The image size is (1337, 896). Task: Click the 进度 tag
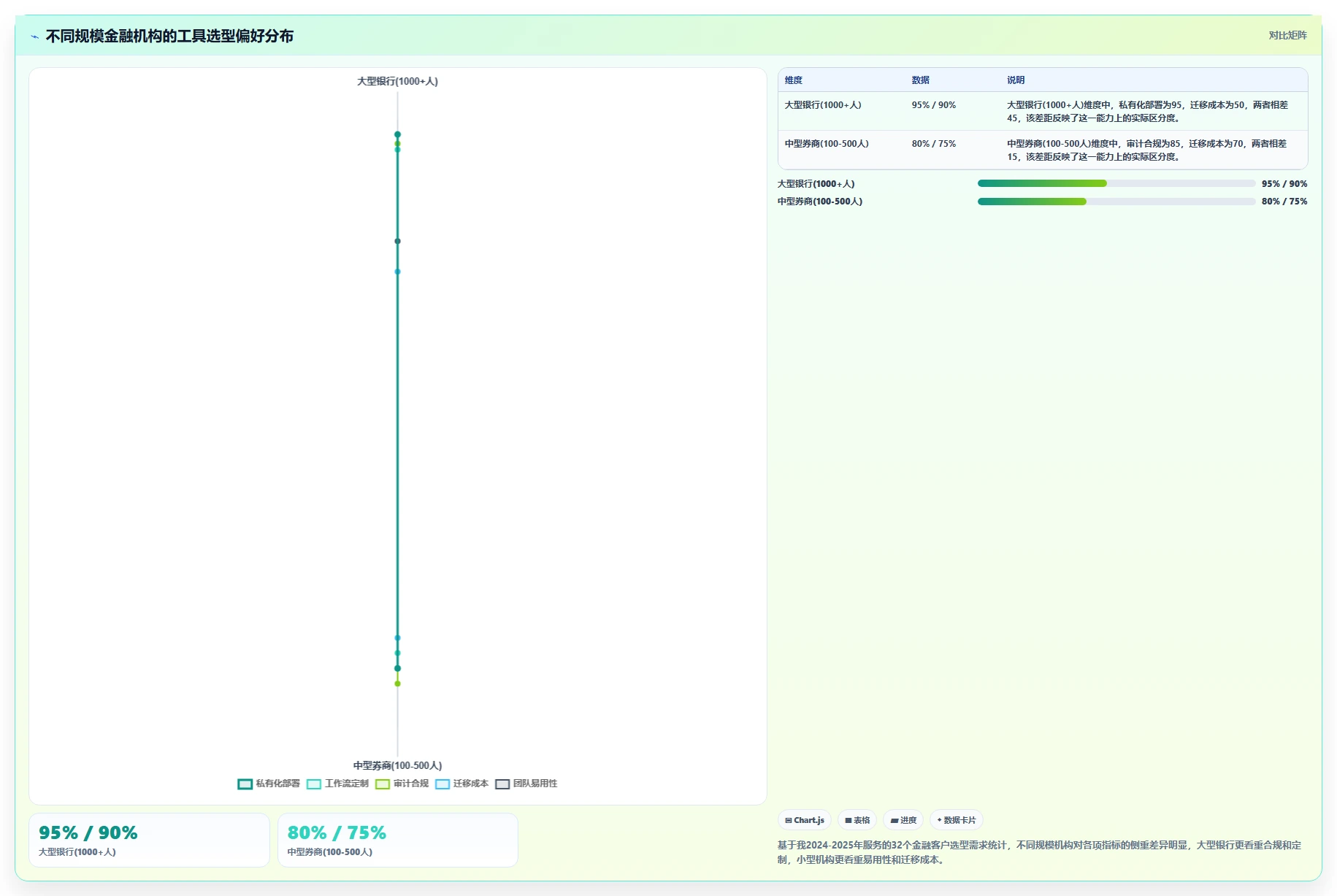(903, 820)
